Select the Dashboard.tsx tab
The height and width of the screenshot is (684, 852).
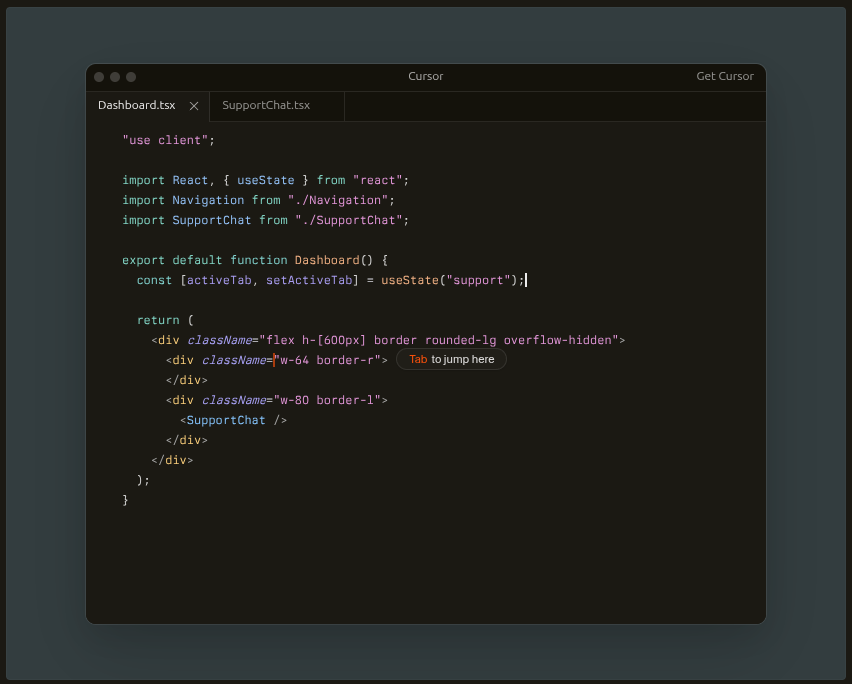tap(137, 106)
